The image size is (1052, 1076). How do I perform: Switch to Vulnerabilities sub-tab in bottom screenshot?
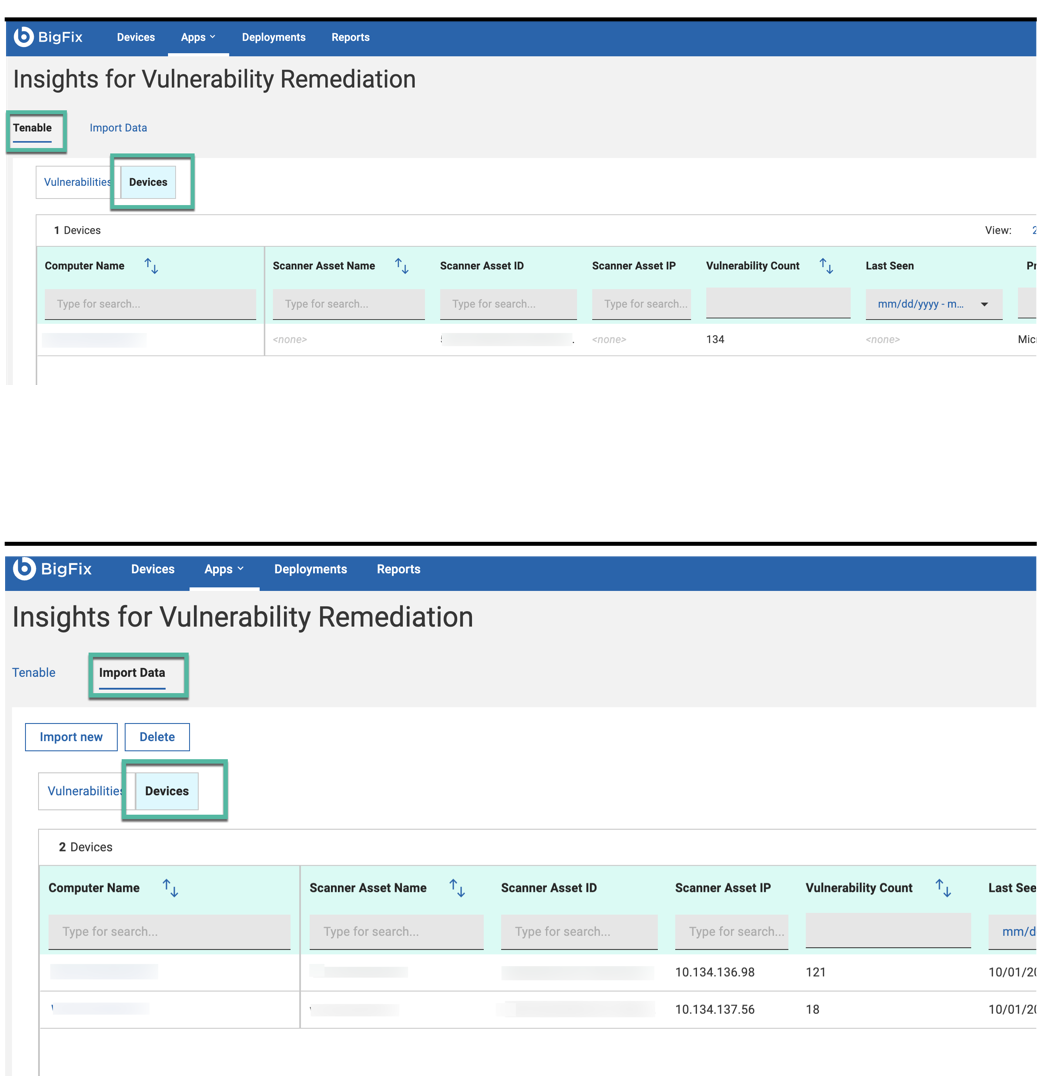point(86,791)
